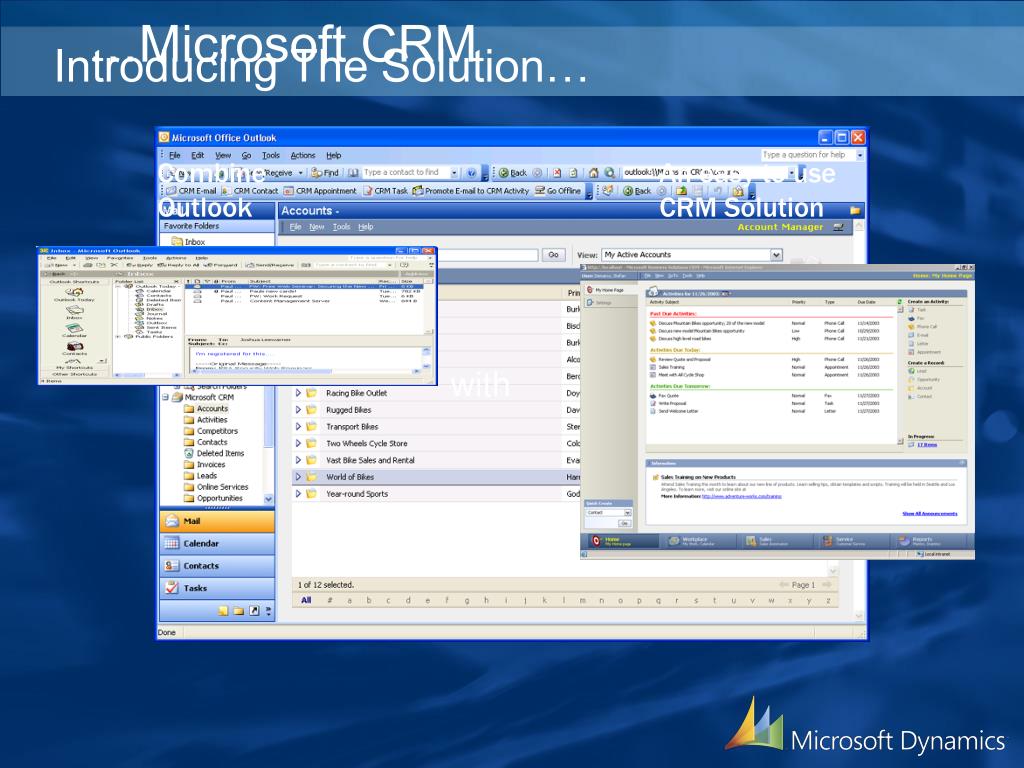Click the Notes icon at navigation pane bottom
Viewport: 1024px width, 768px height.
pyautogui.click(x=223, y=611)
